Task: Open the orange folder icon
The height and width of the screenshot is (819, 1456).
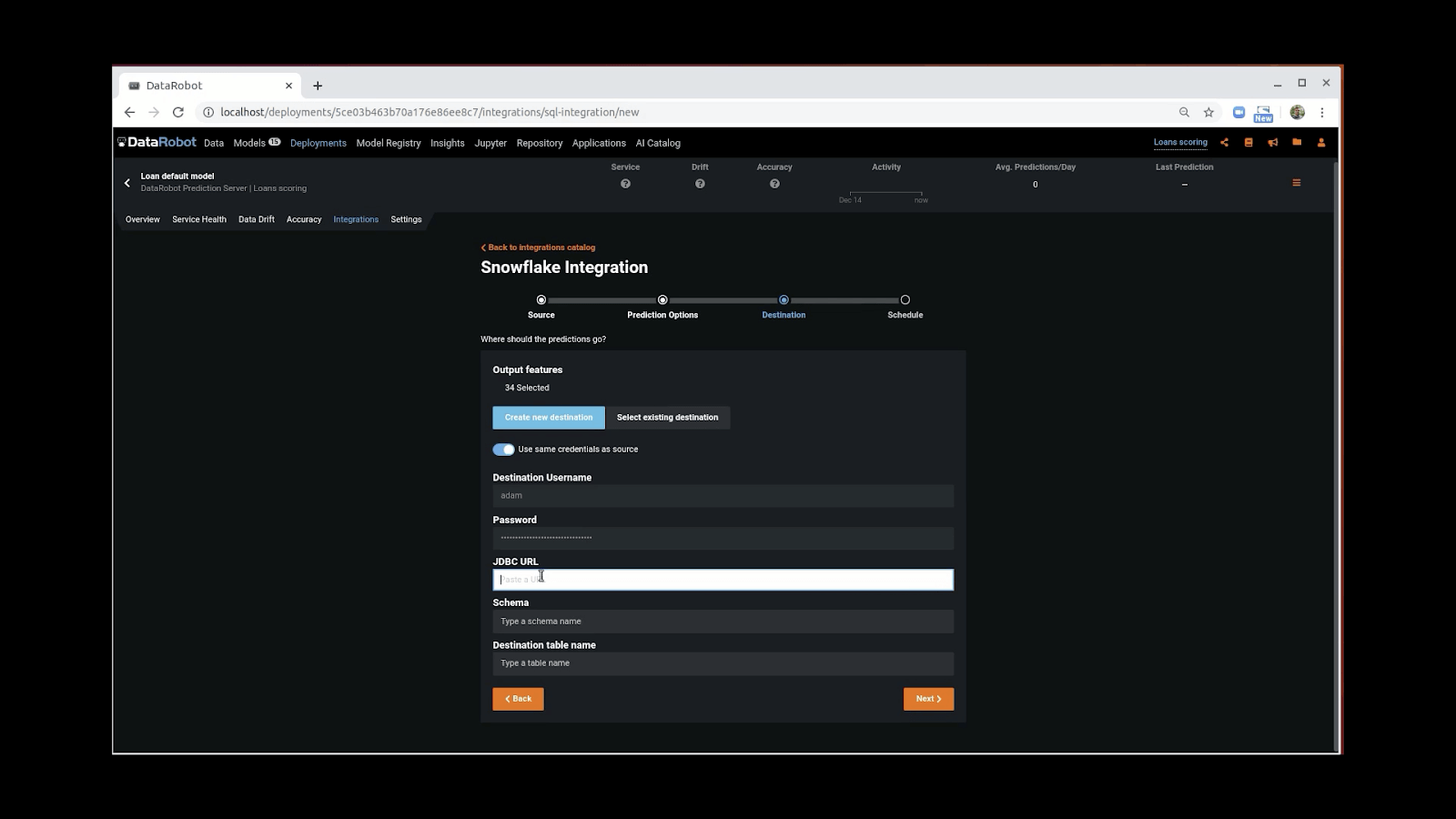Action: pyautogui.click(x=1297, y=142)
